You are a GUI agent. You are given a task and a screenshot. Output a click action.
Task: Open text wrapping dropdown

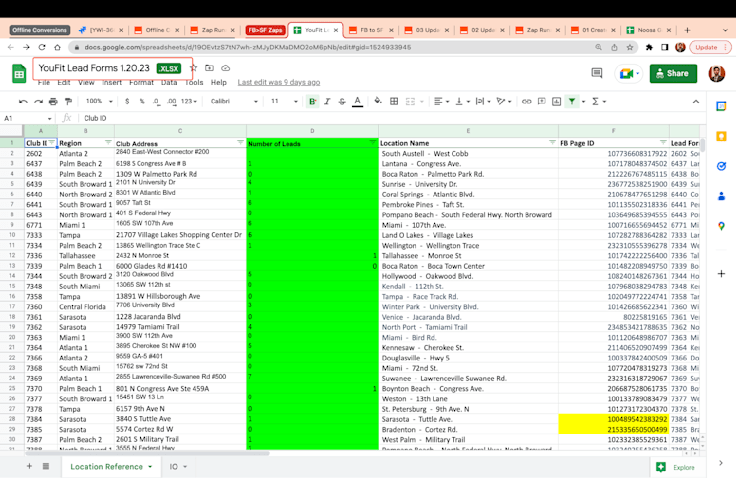coord(483,101)
